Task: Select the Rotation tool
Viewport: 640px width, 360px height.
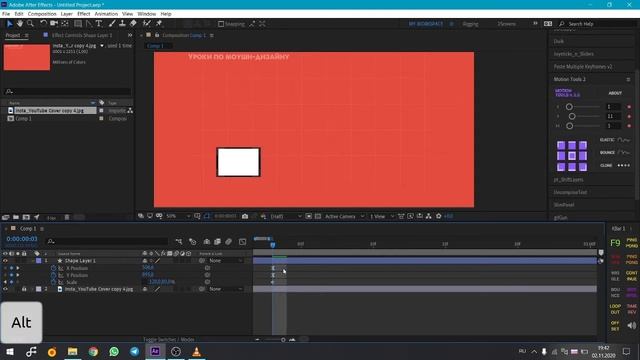Action: point(43,24)
